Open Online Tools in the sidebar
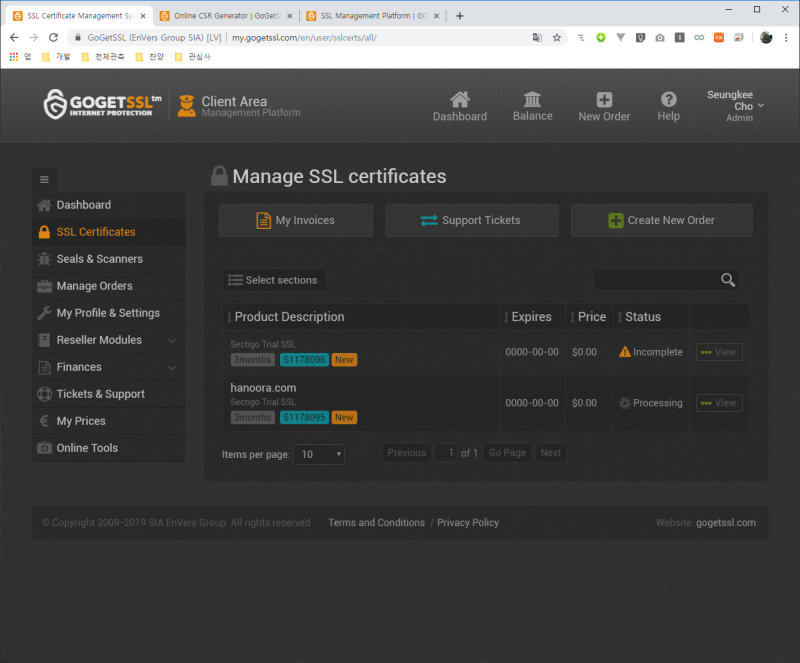The height and width of the screenshot is (663, 800). point(109,448)
